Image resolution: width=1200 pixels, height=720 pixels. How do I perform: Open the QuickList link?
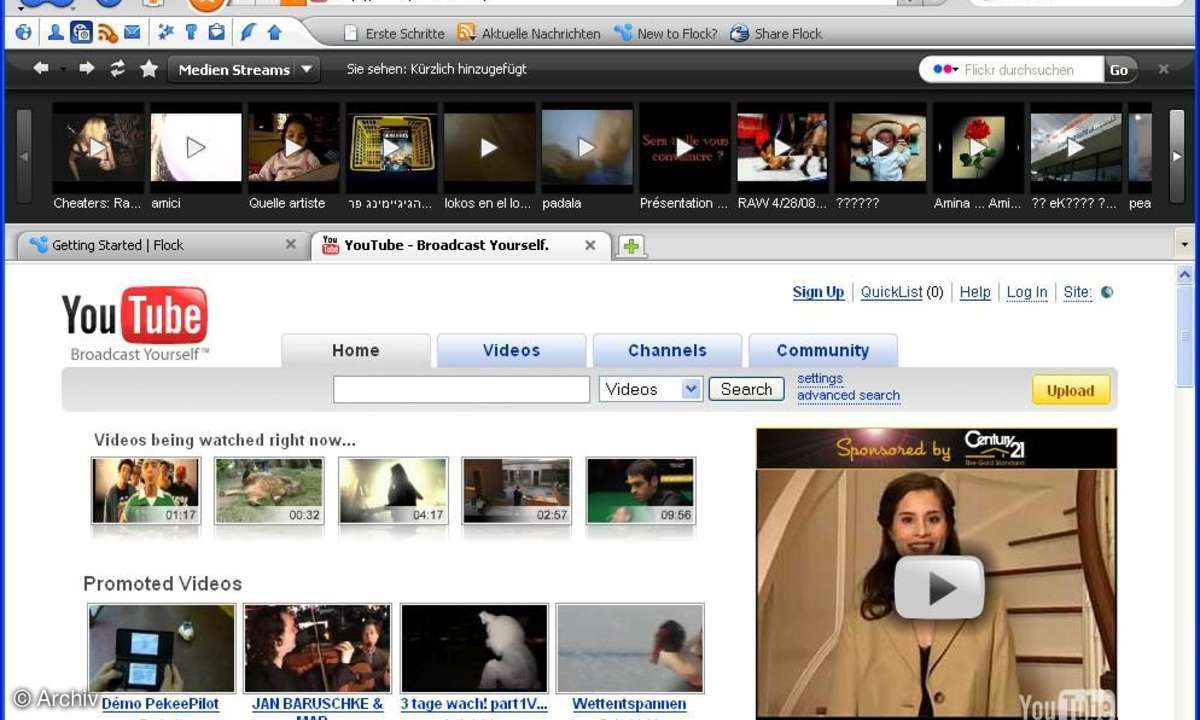(x=891, y=293)
